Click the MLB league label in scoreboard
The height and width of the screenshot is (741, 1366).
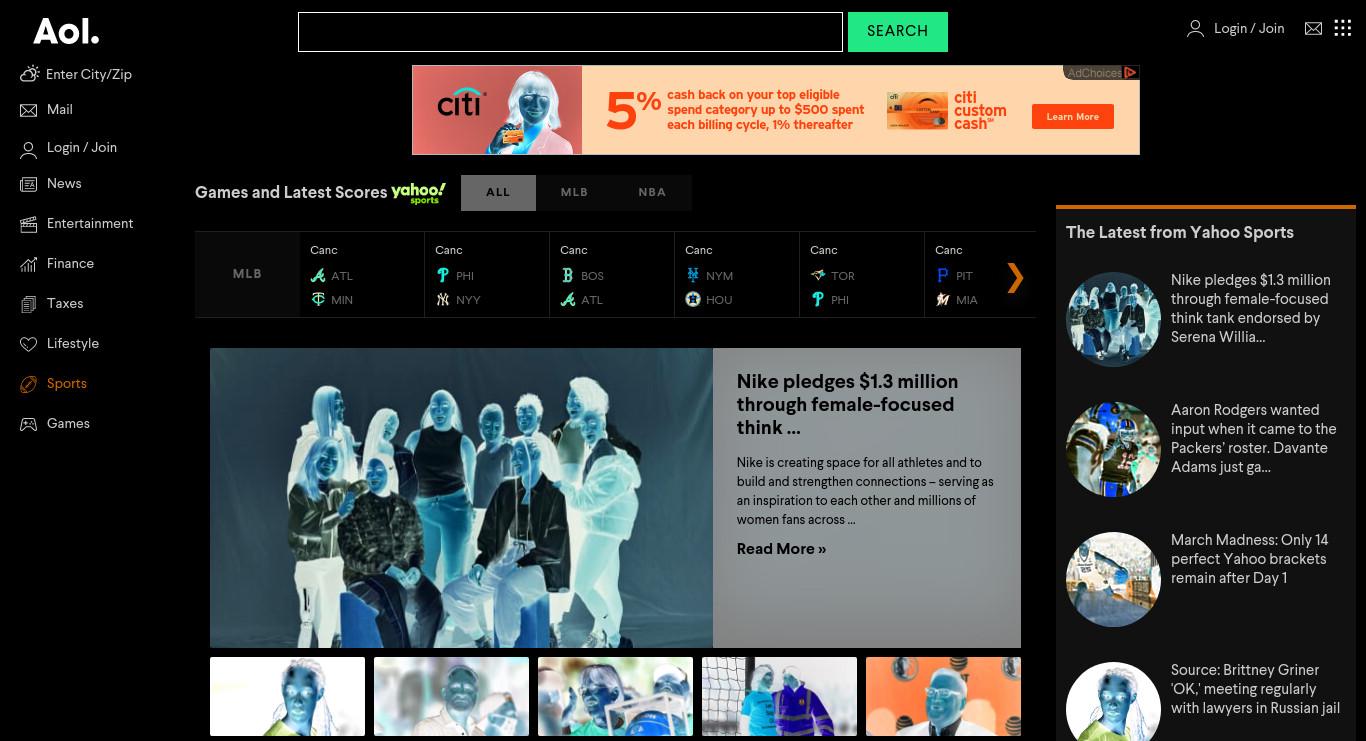coord(247,274)
